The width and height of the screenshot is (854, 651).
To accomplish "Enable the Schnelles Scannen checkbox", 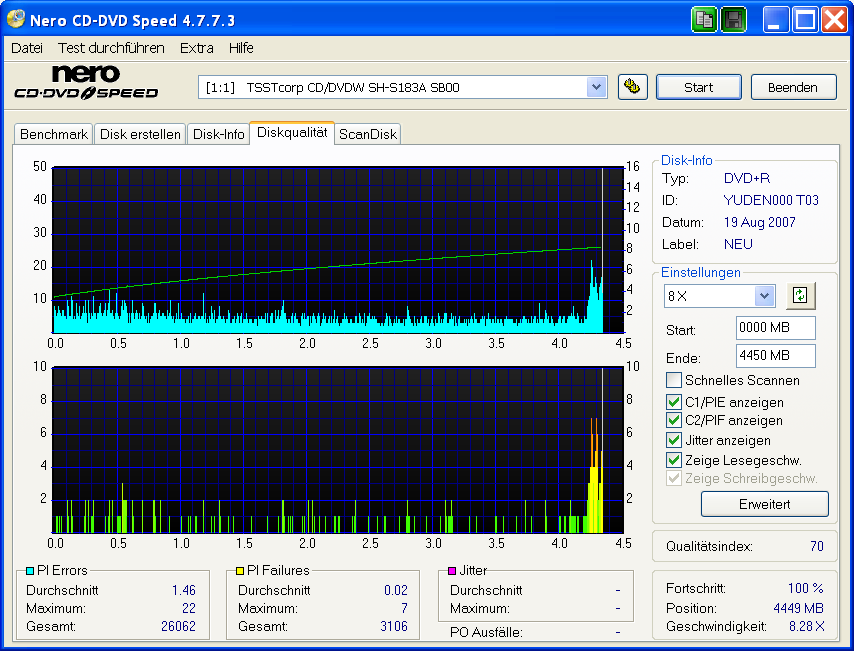I will 675,380.
